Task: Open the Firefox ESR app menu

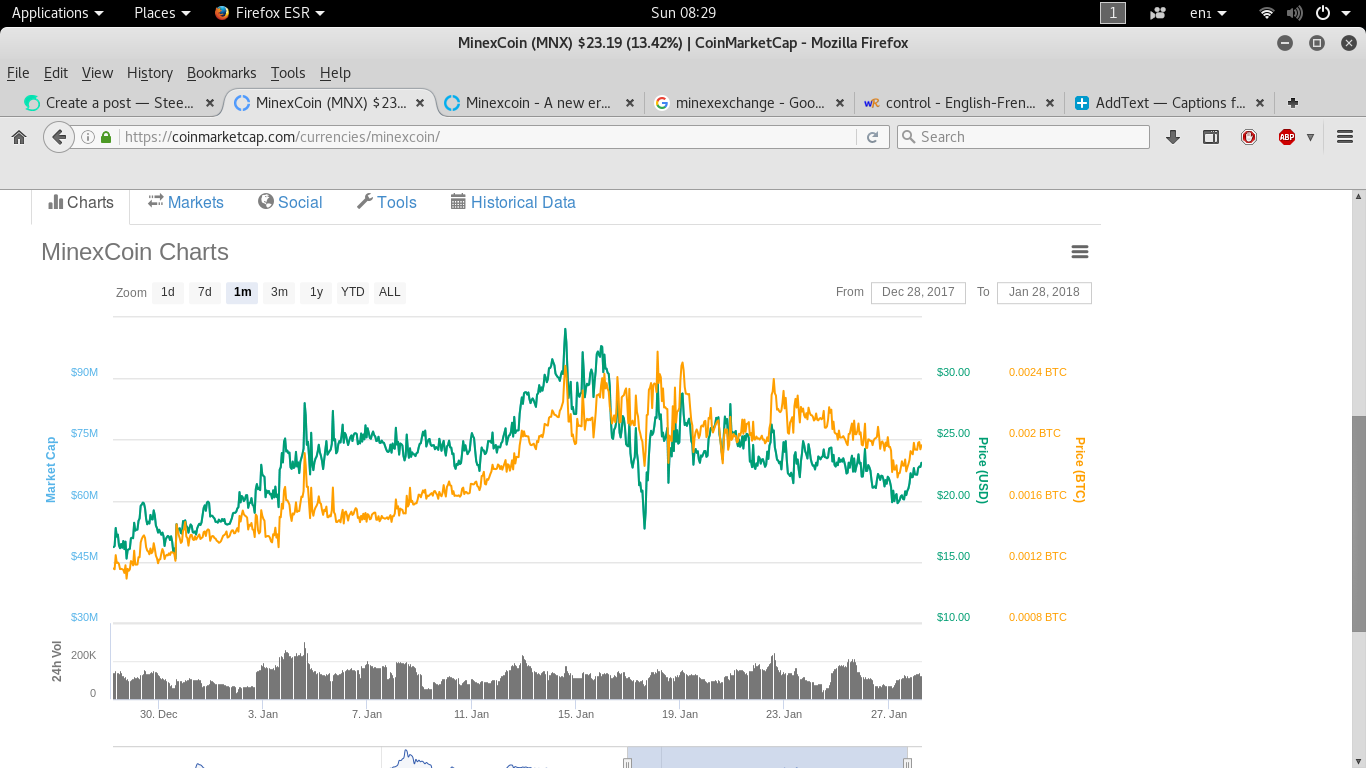Action: (269, 13)
